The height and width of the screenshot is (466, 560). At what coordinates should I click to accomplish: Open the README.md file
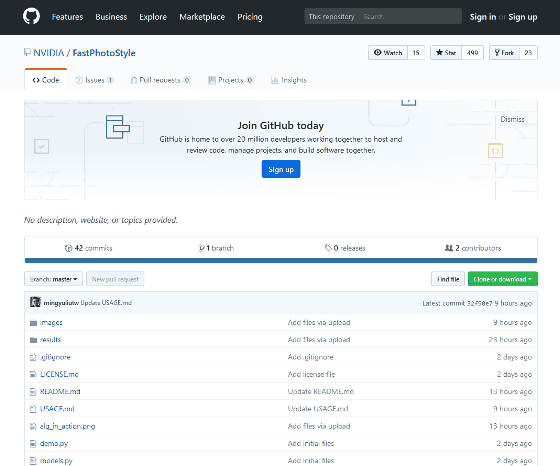(60, 392)
